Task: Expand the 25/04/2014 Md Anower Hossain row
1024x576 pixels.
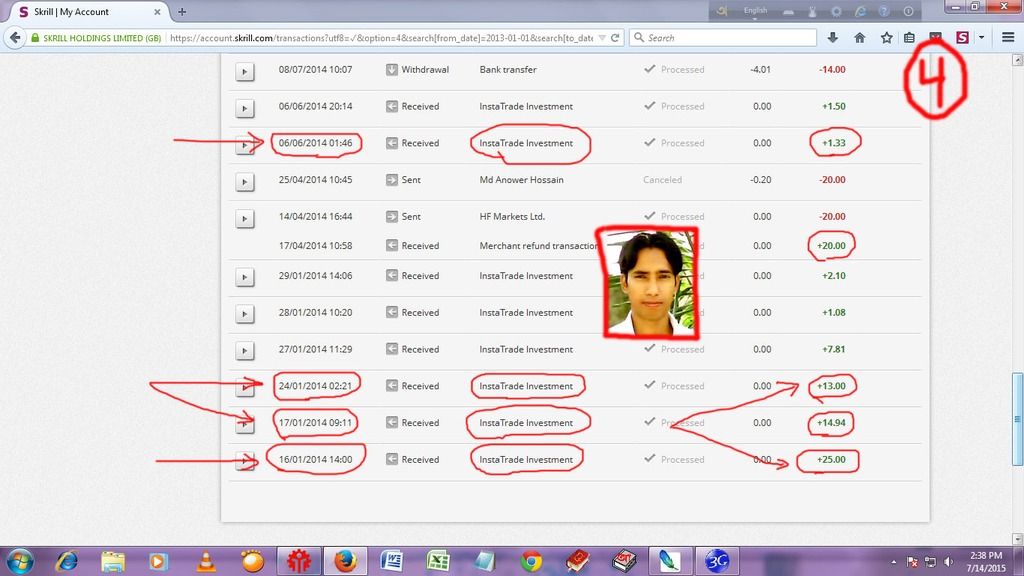Action: tap(244, 182)
